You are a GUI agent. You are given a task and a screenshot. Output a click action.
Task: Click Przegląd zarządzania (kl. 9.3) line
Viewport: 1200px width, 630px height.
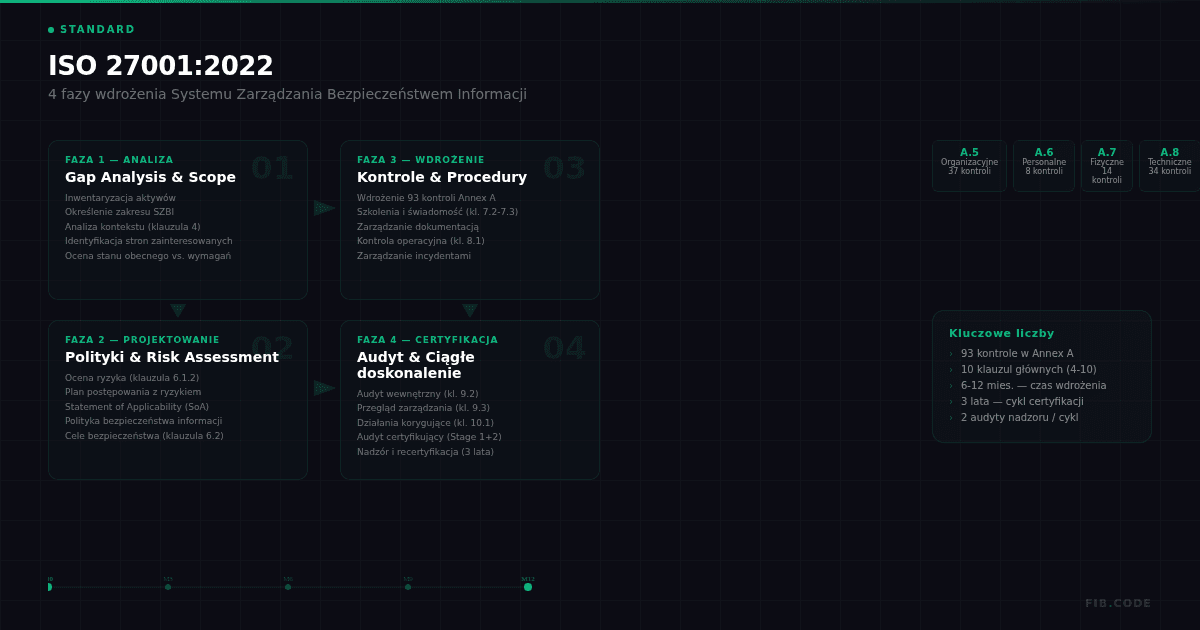coord(423,408)
